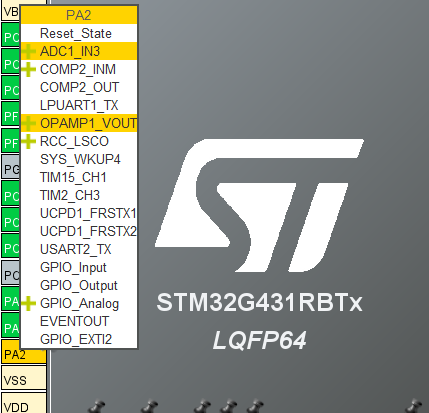Select UCPD1_FRSTX1 option

[79, 213]
